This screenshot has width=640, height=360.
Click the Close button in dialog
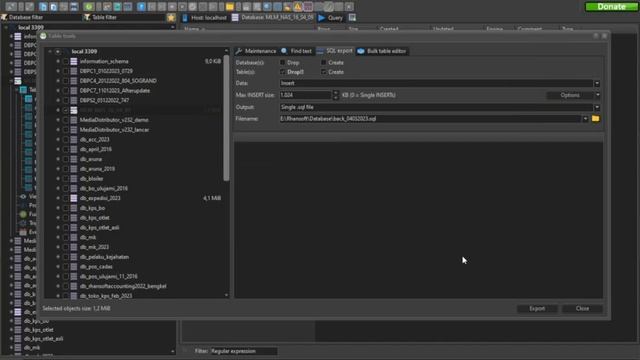click(582, 309)
